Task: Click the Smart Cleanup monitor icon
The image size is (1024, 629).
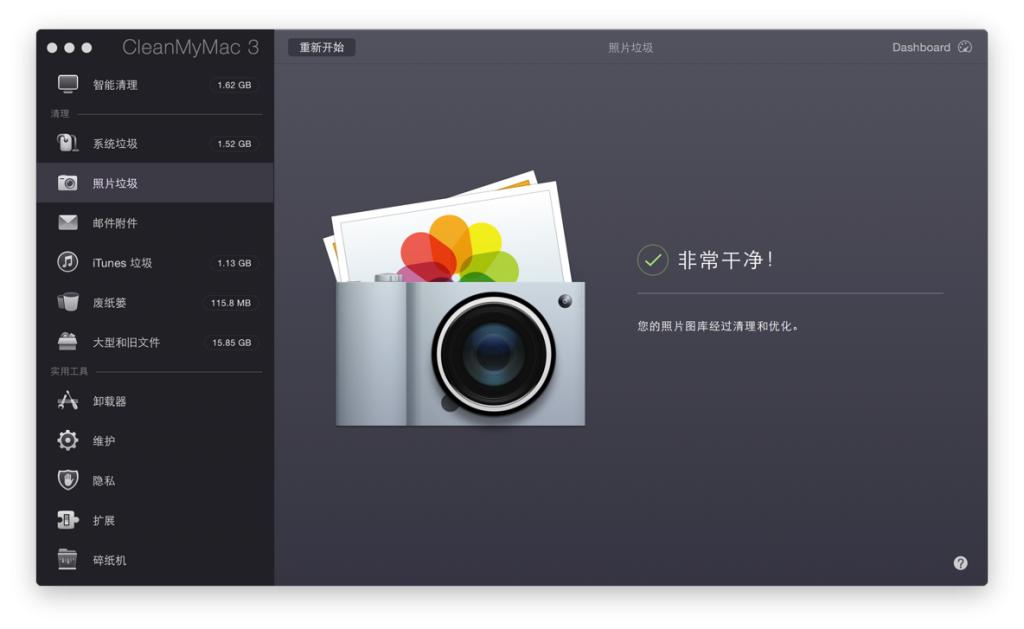Action: [68, 84]
